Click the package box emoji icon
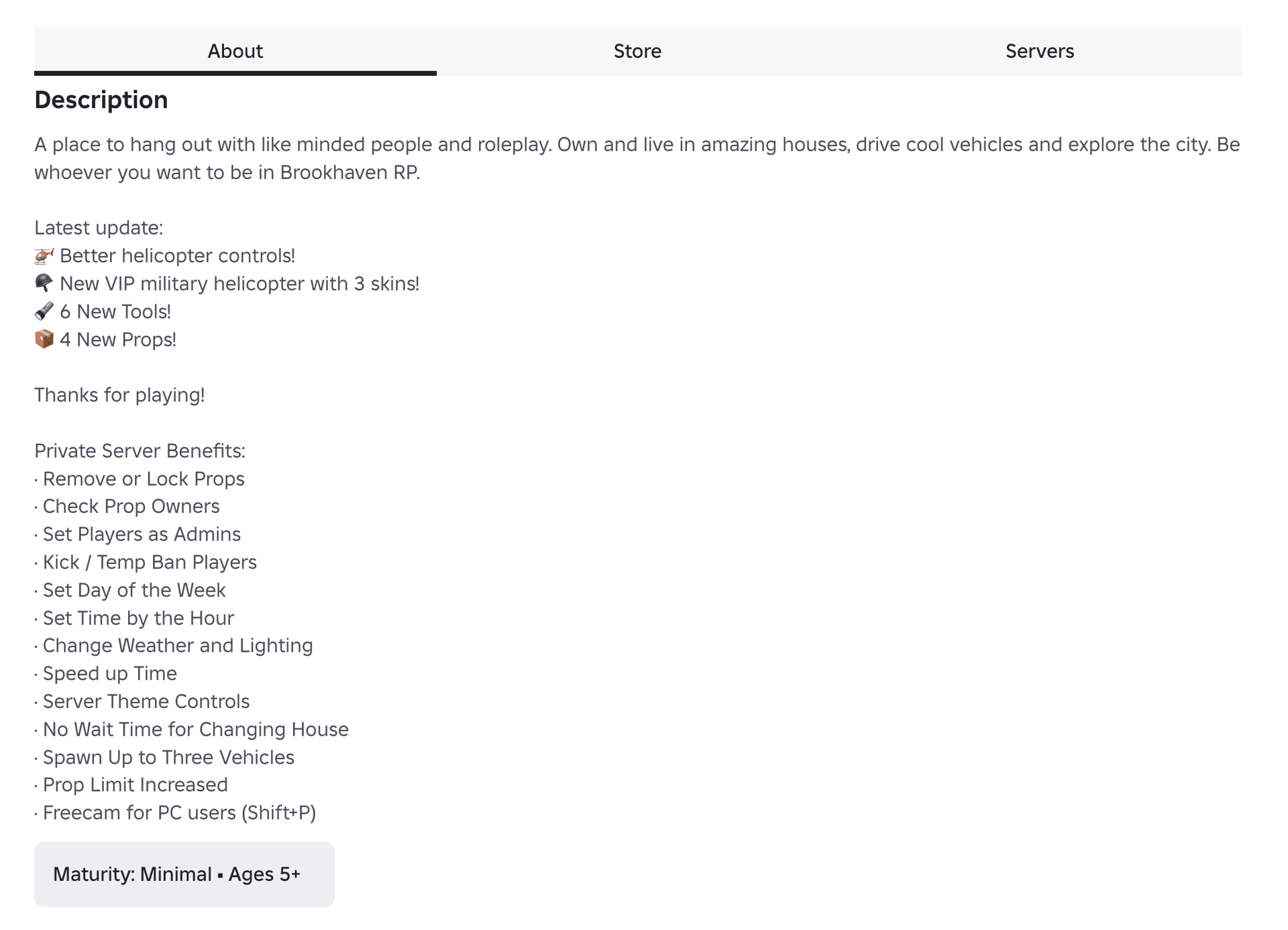 (x=44, y=339)
